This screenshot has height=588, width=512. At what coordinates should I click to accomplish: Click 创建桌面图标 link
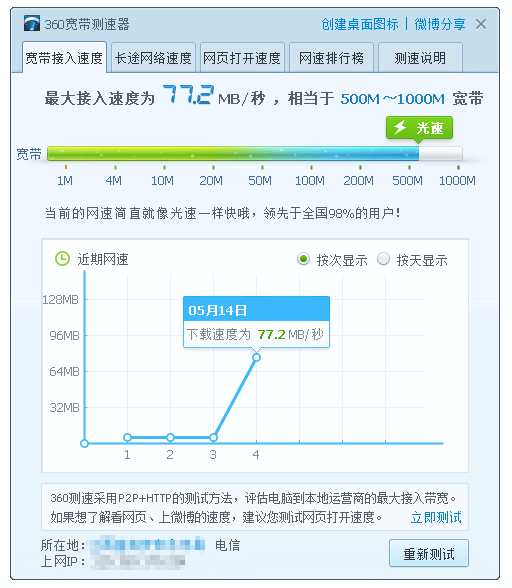pos(360,24)
